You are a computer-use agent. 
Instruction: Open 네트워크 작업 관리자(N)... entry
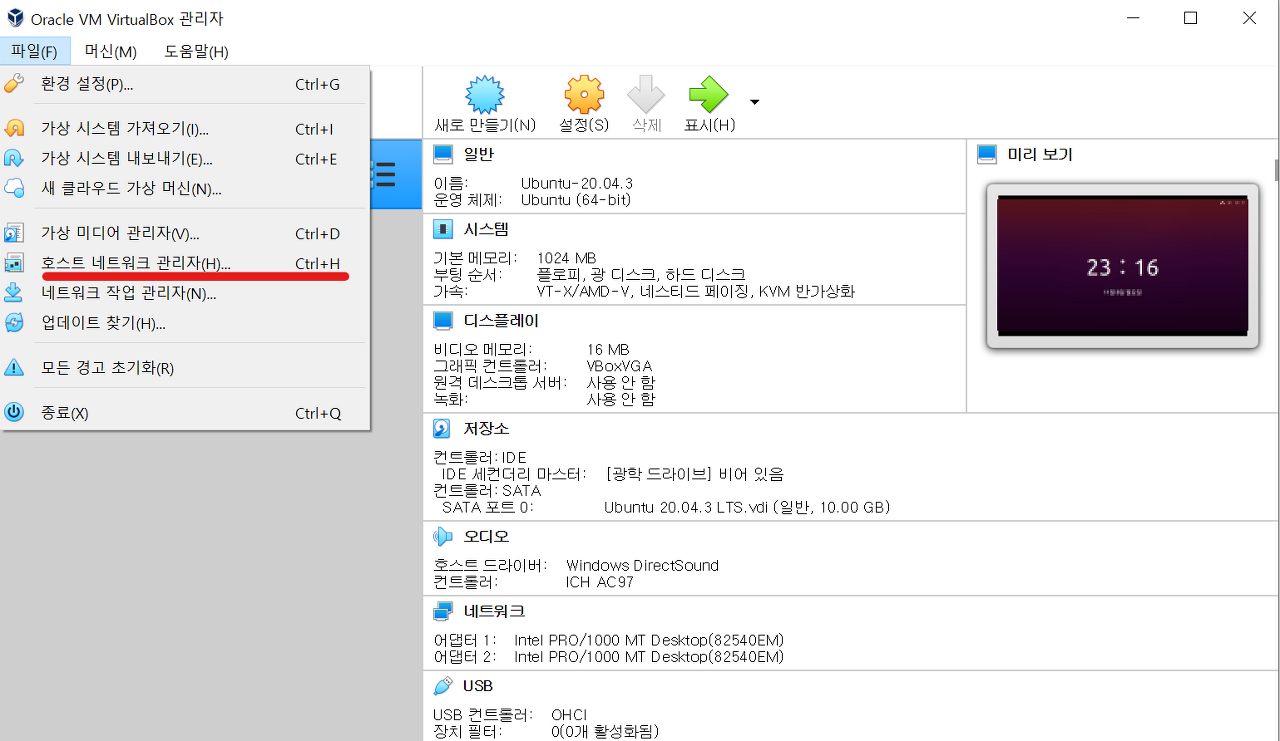(x=185, y=294)
